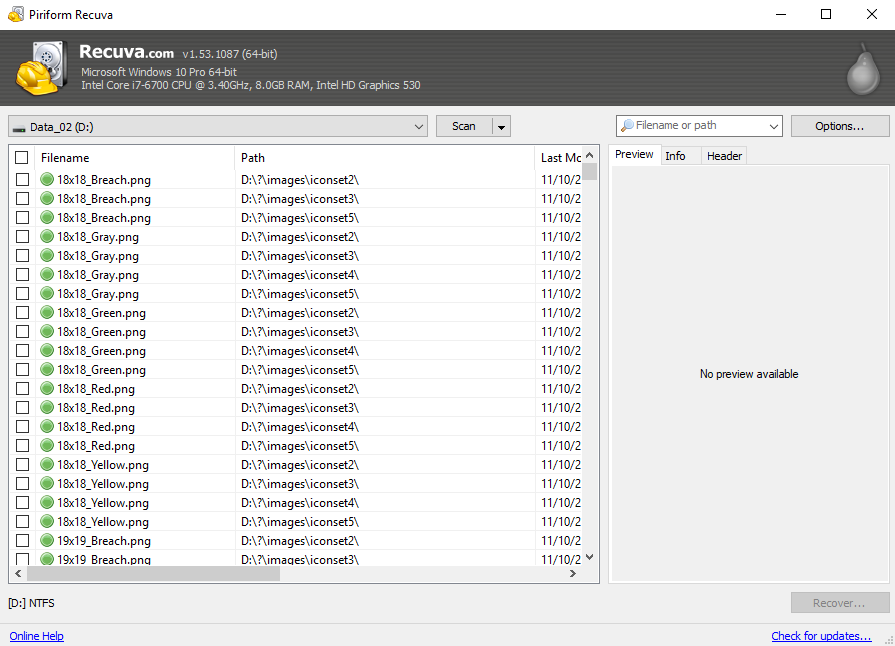Open the Filename or path dropdown arrow
The width and height of the screenshot is (895, 646).
click(773, 126)
